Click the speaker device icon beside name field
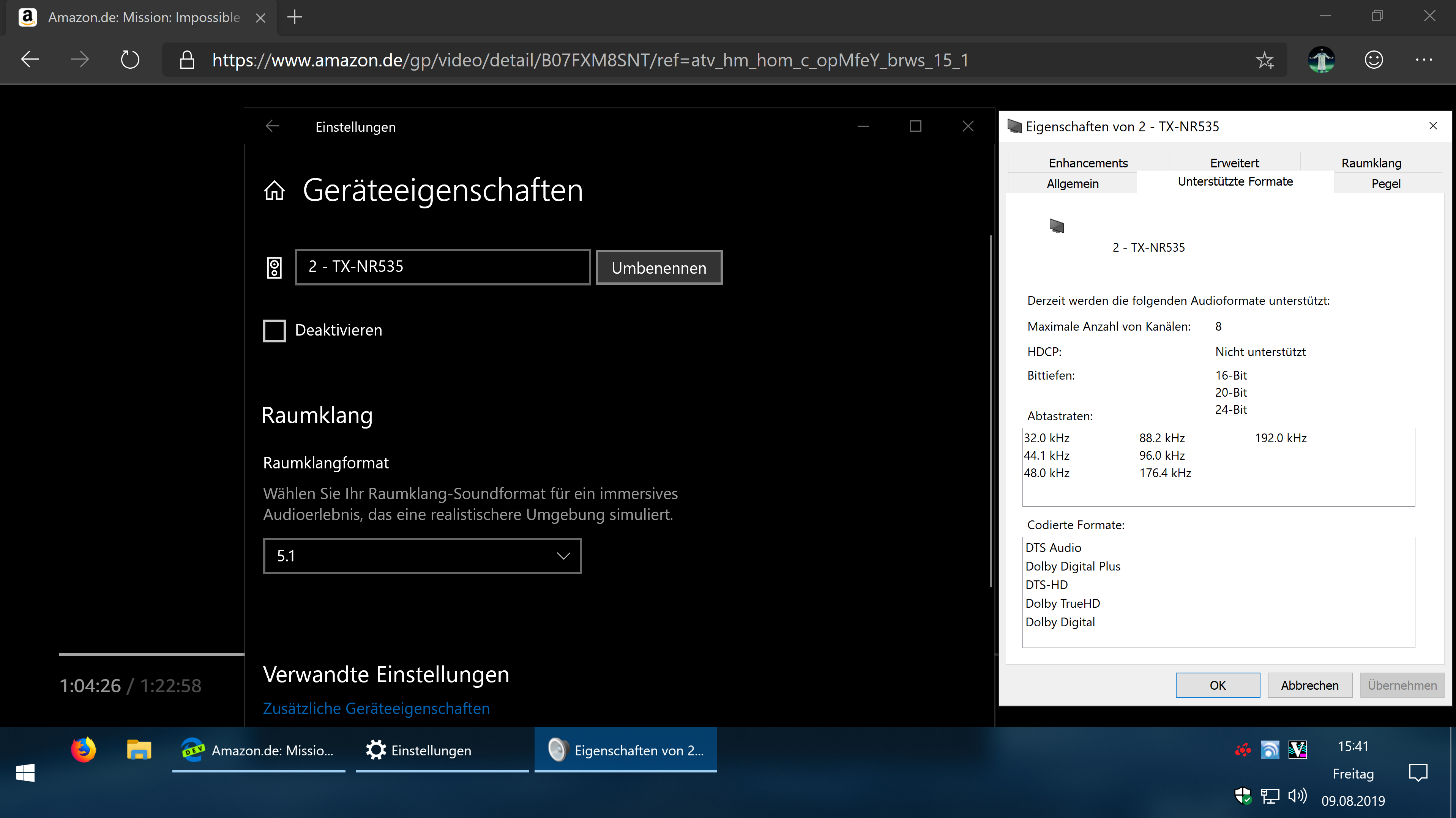Screen dimensions: 1456x818 (x=275, y=267)
